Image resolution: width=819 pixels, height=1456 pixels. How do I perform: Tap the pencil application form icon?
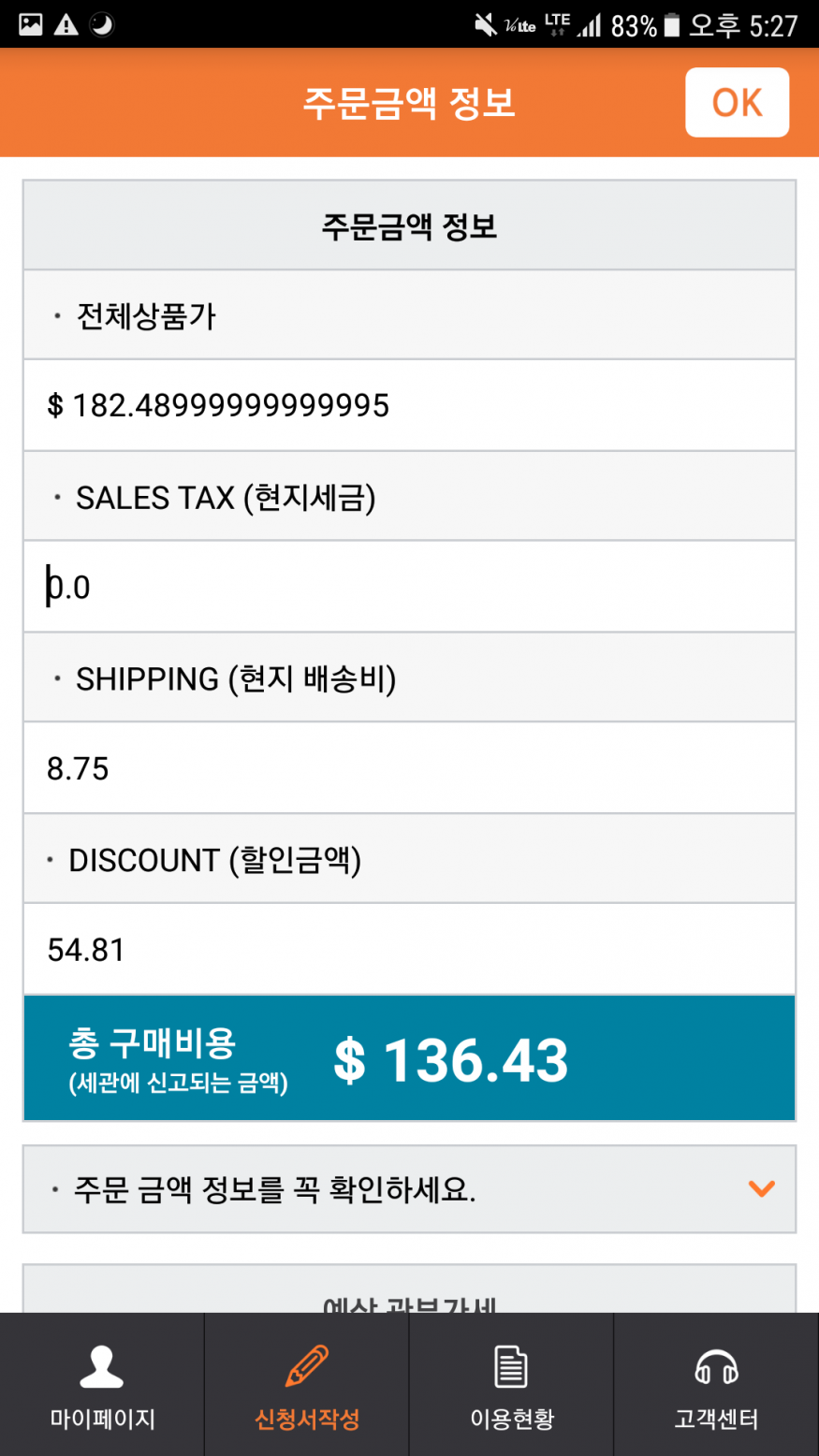click(307, 1366)
